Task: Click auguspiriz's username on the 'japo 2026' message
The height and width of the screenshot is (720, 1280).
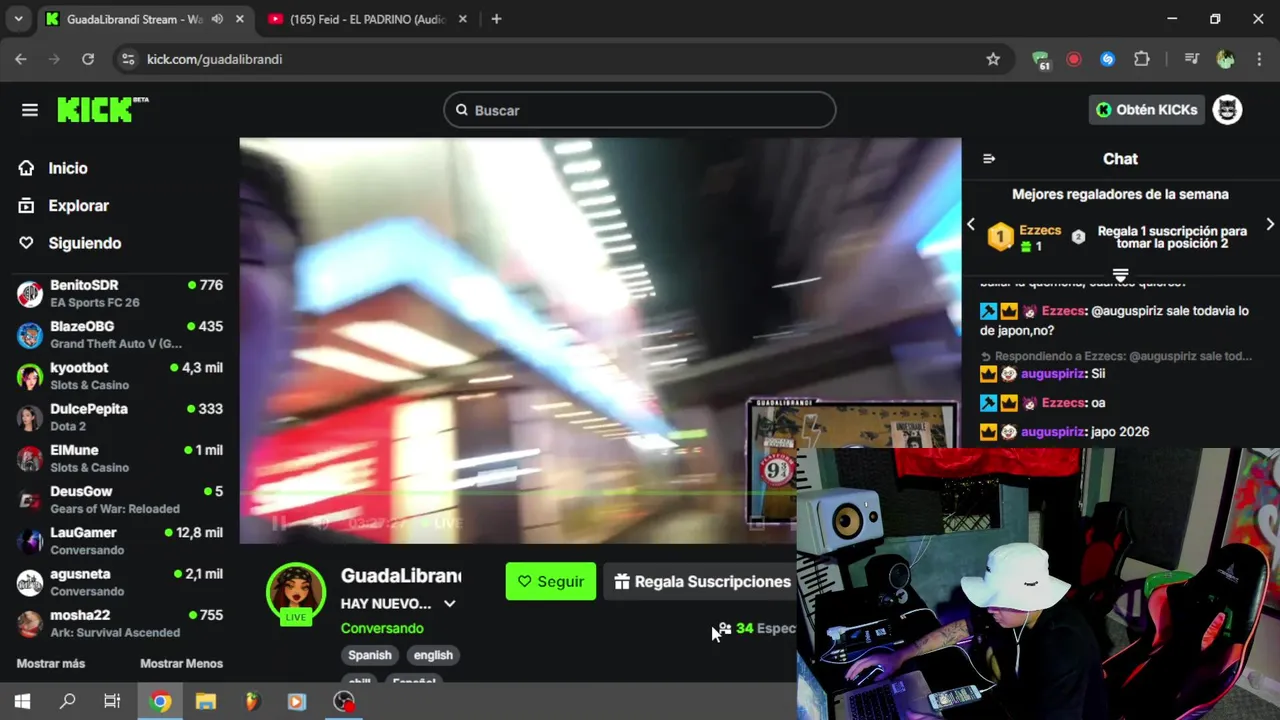Action: 1053,432
